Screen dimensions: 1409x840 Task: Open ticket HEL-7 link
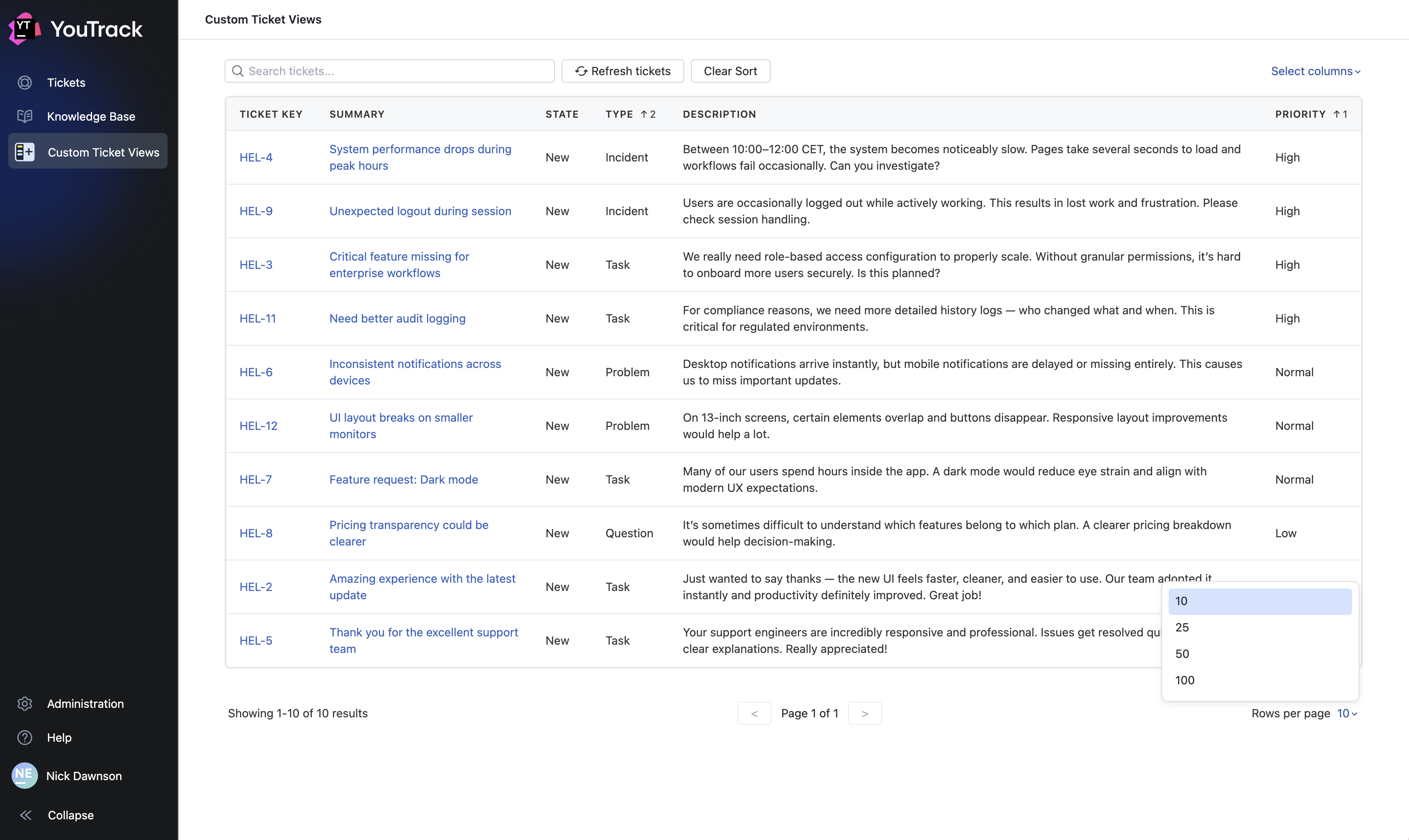point(255,479)
